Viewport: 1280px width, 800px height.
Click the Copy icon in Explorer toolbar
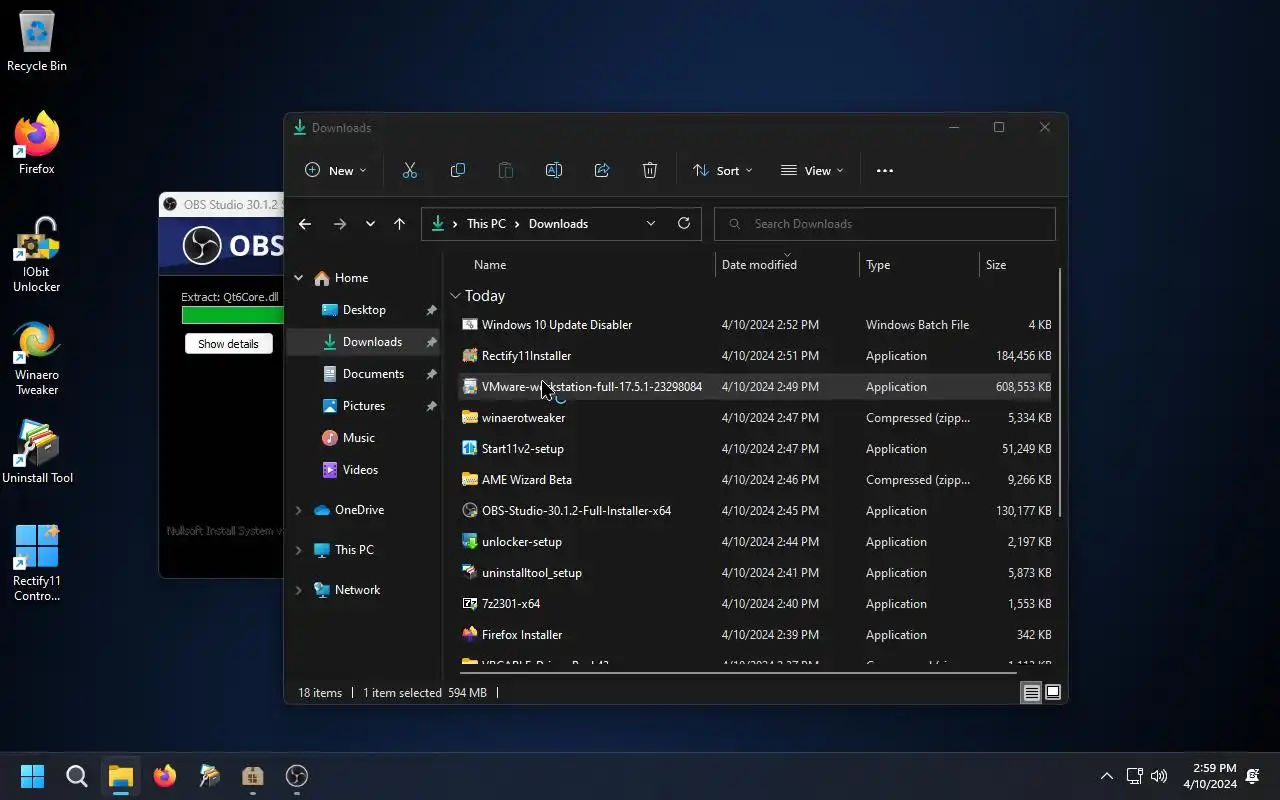(458, 171)
